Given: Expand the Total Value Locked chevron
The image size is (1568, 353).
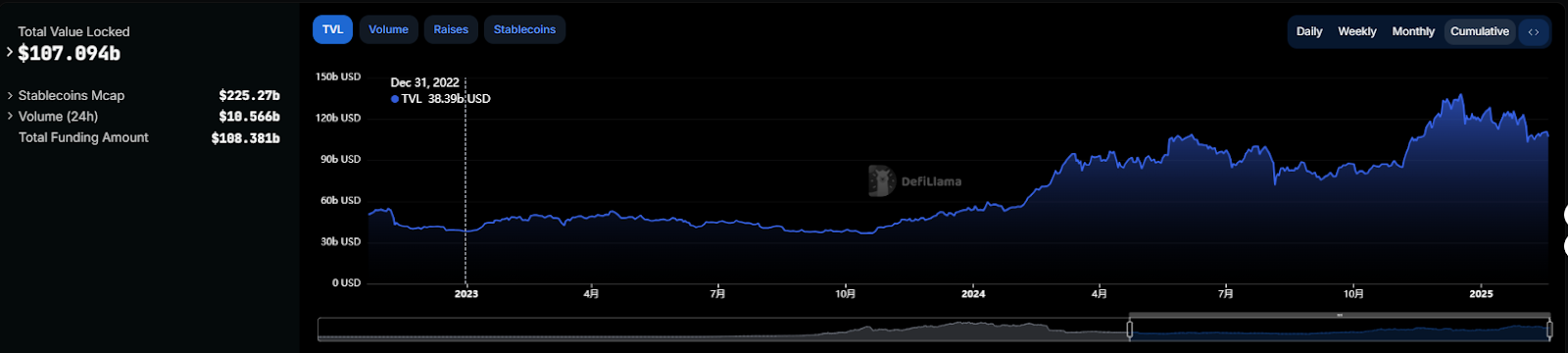Looking at the screenshot, I should [10, 52].
